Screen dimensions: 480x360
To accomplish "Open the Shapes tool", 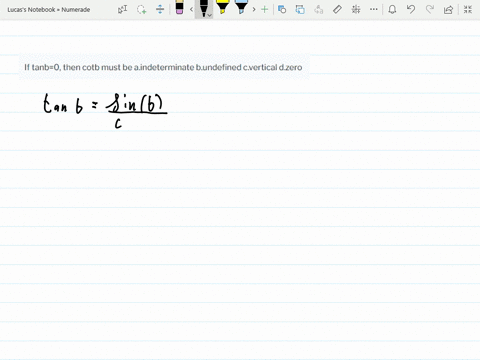I will (282, 9).
